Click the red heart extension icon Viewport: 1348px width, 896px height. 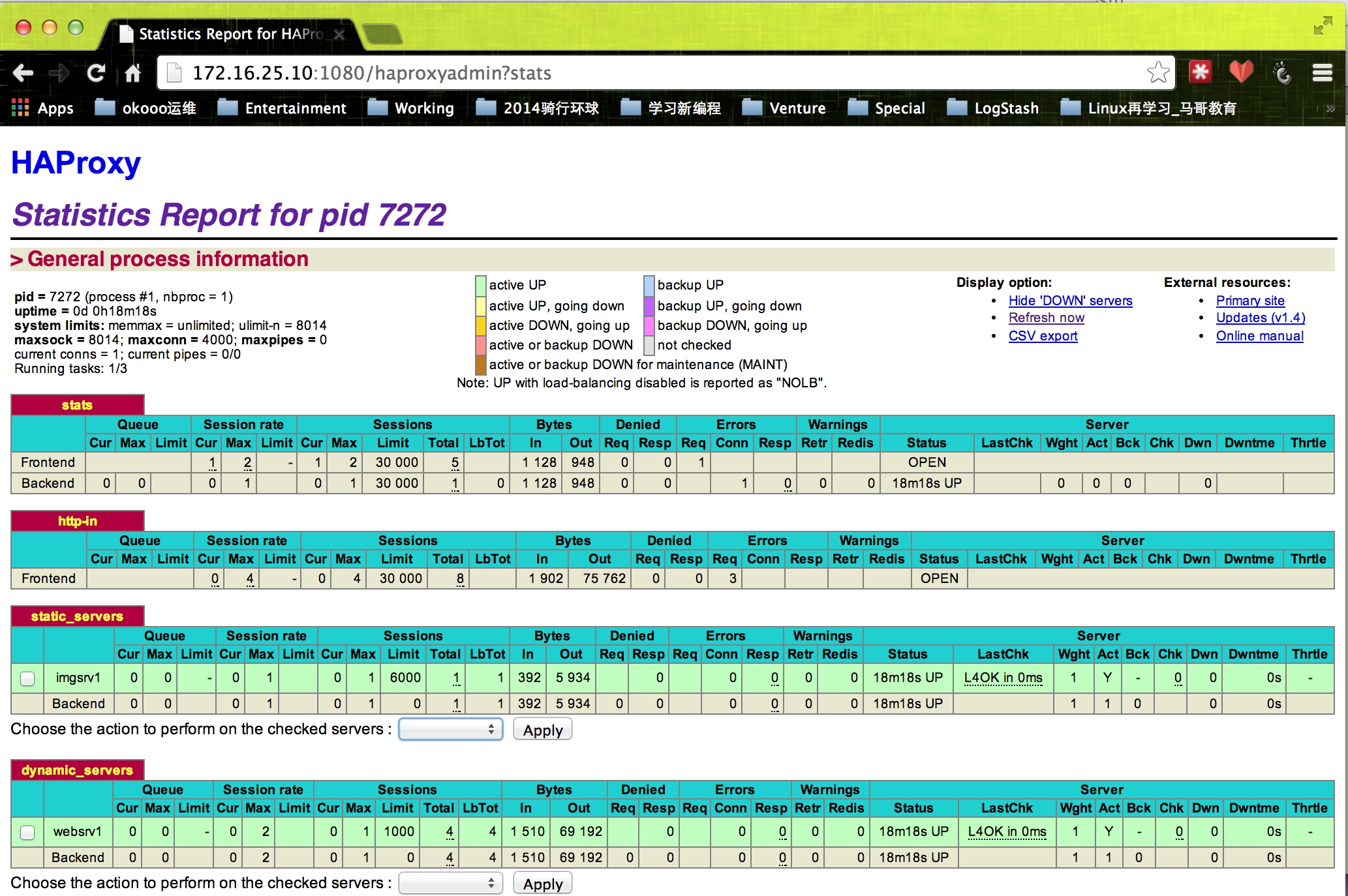coord(1240,72)
